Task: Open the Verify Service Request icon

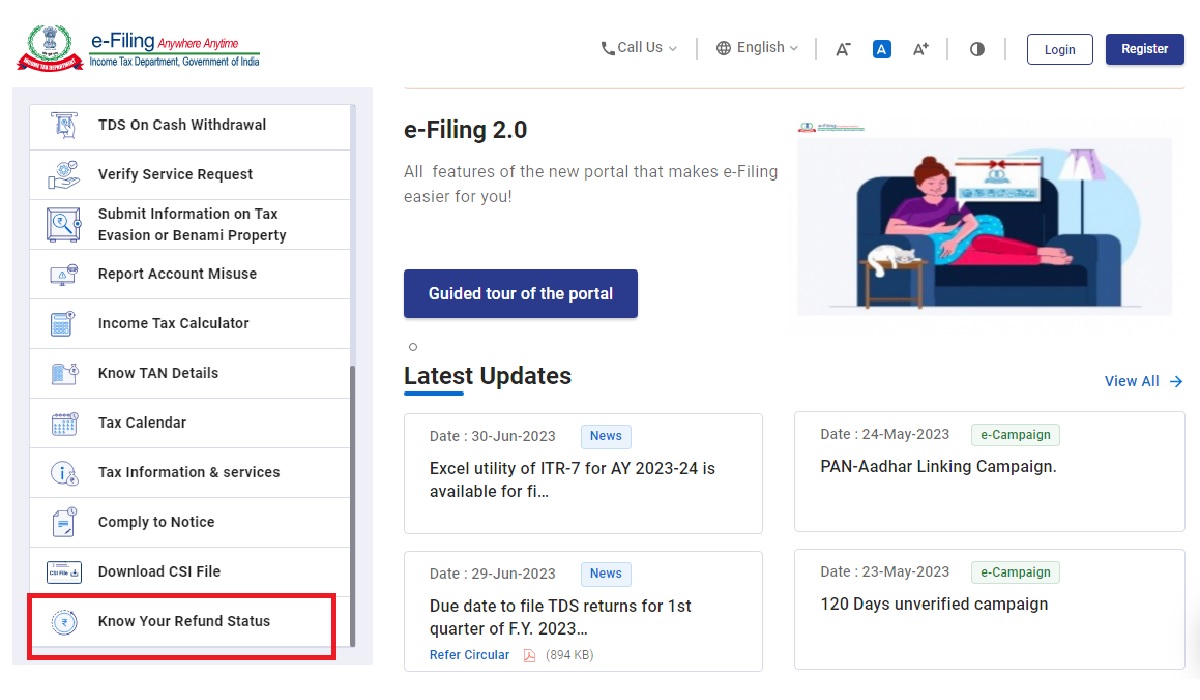Action: (x=64, y=175)
